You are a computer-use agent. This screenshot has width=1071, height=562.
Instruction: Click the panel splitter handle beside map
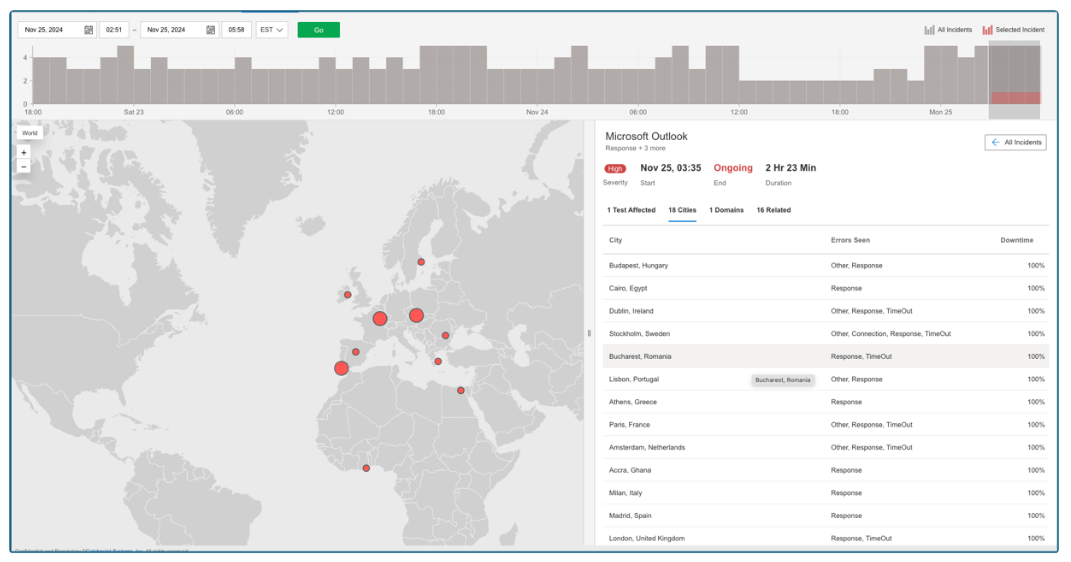589,333
